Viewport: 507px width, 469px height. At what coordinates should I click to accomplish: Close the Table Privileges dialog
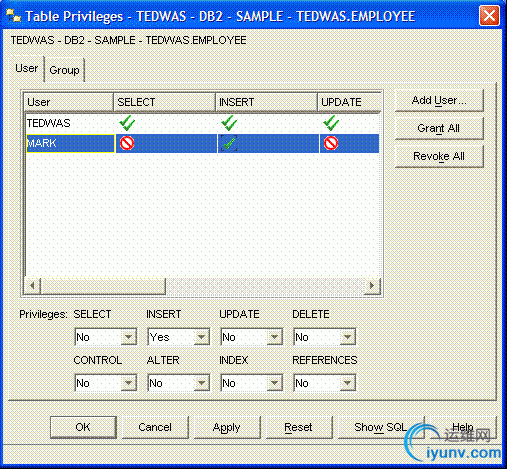click(x=489, y=16)
